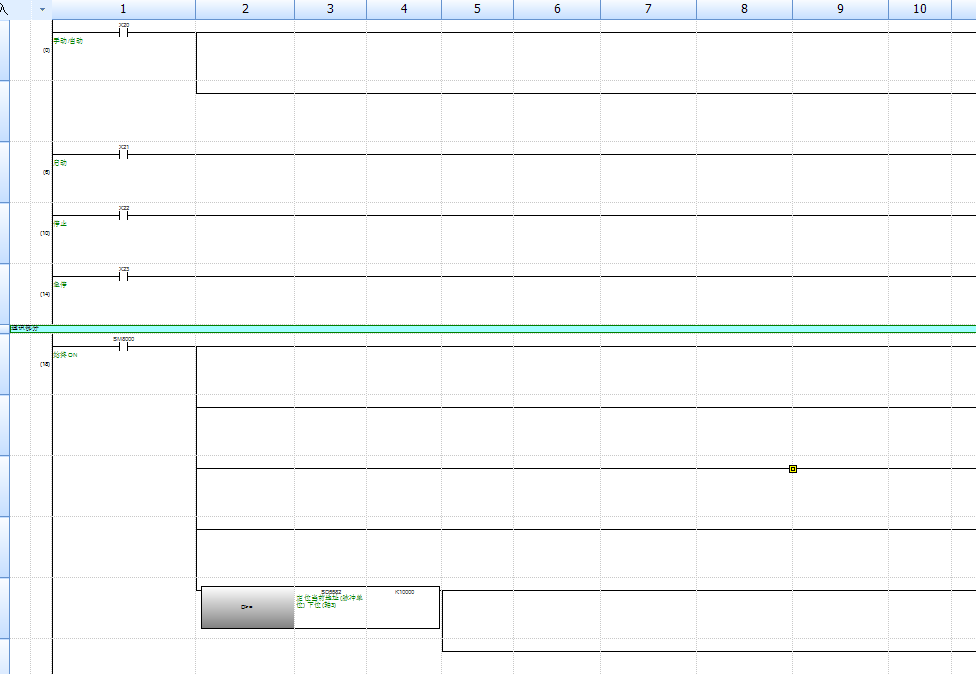
Task: Click the first row header in left margin
Action: point(4,49)
